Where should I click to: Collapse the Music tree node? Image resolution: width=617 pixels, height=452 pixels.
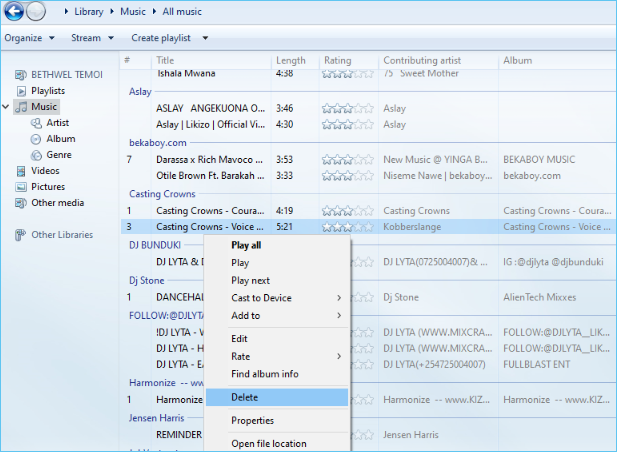pyautogui.click(x=7, y=107)
